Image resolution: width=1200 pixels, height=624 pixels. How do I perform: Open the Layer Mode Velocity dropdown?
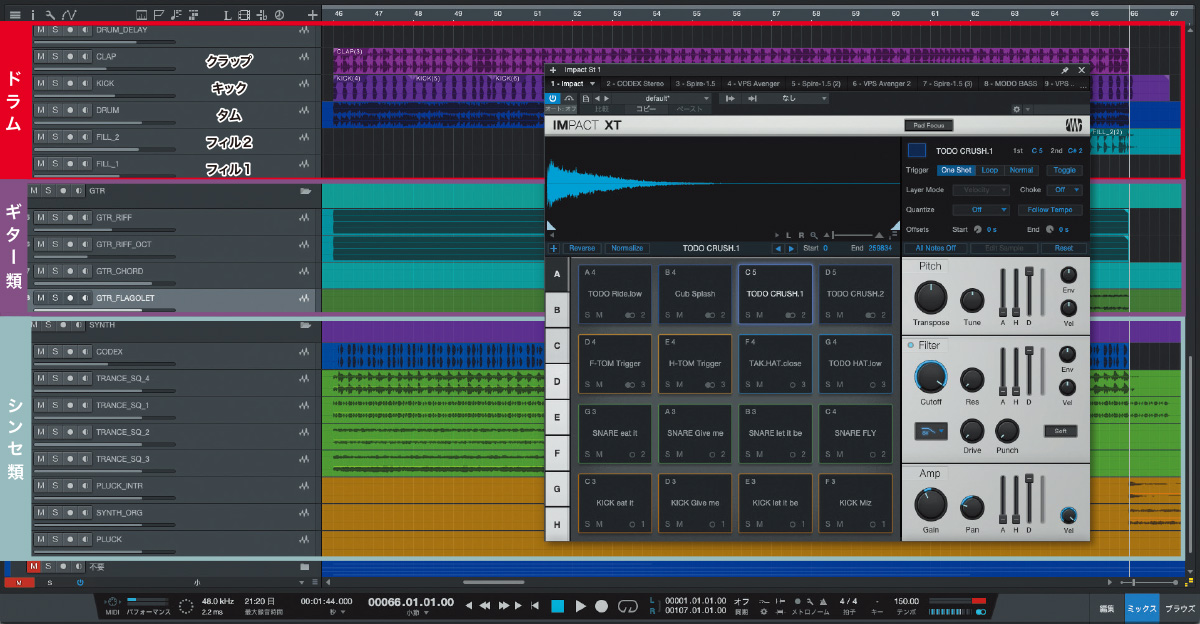pyautogui.click(x=981, y=190)
